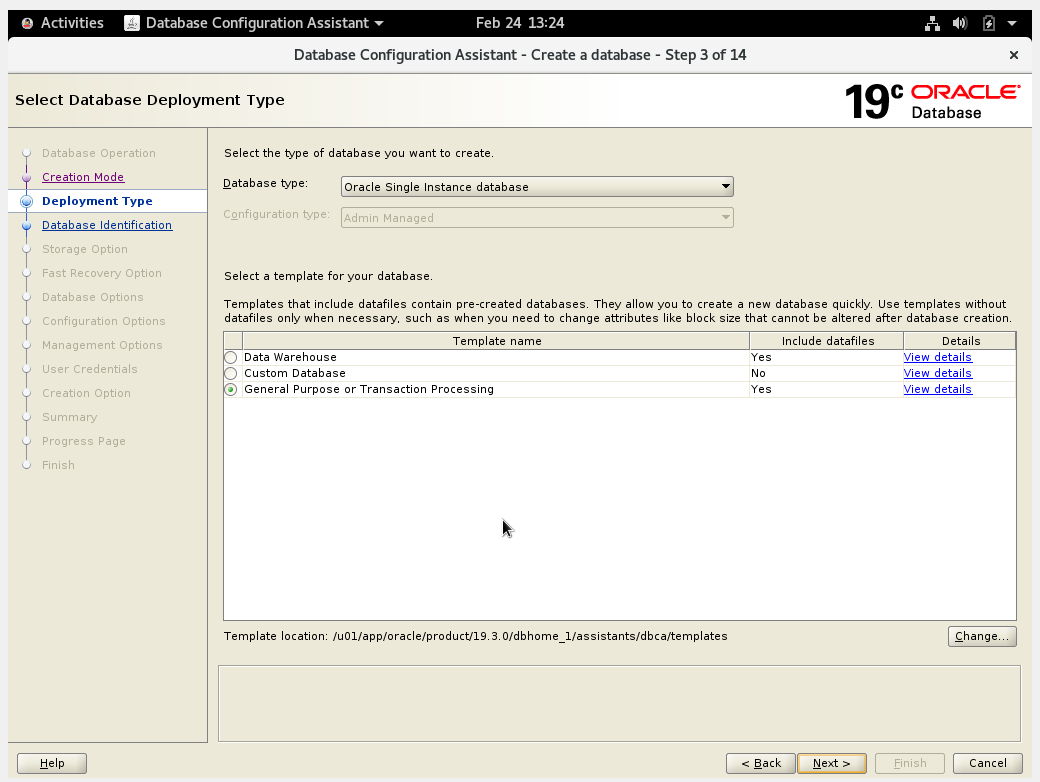
Task: Close the Database Configuration Assistant window
Action: click(1013, 55)
